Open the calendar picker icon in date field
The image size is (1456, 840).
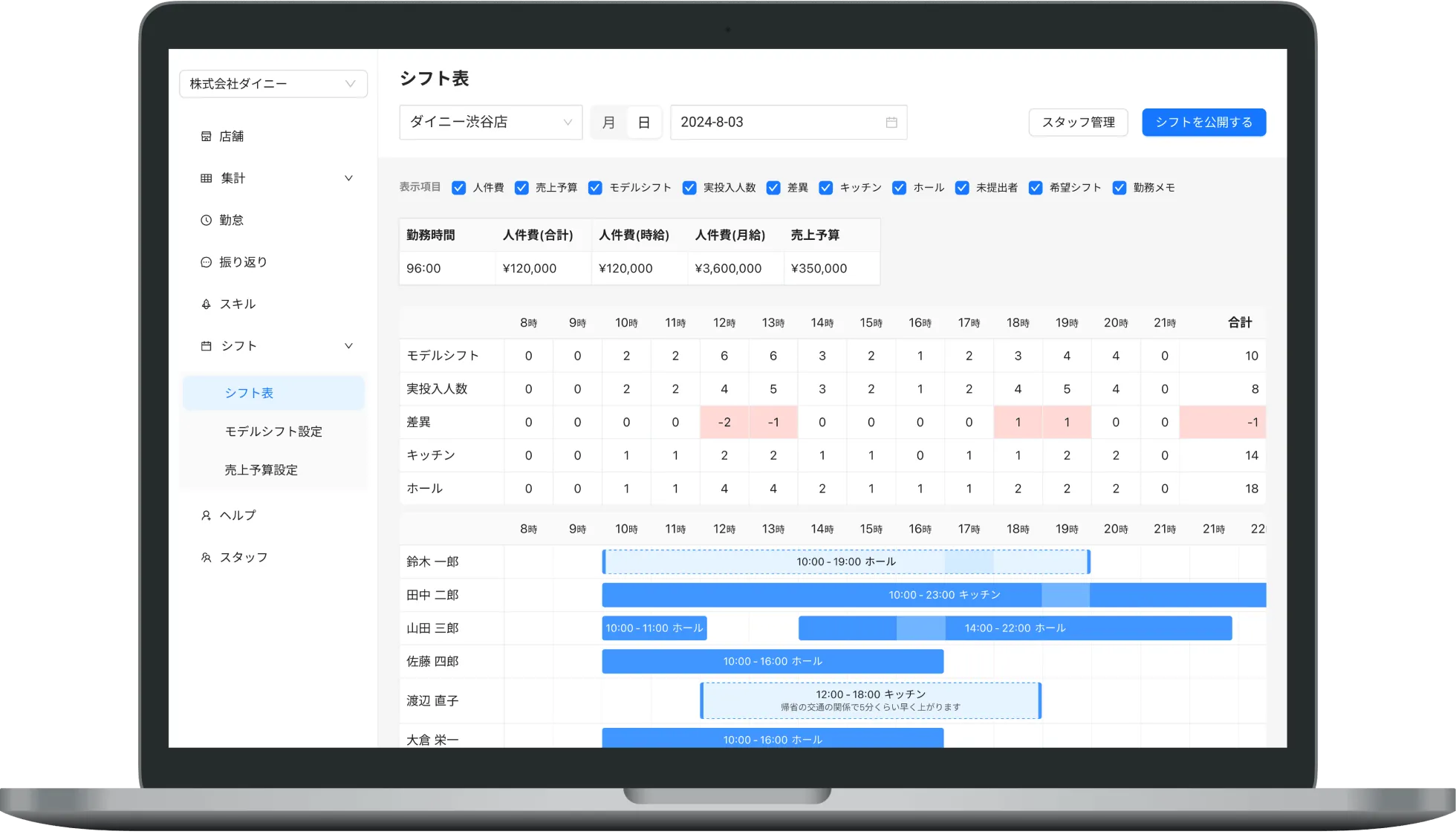pyautogui.click(x=891, y=123)
